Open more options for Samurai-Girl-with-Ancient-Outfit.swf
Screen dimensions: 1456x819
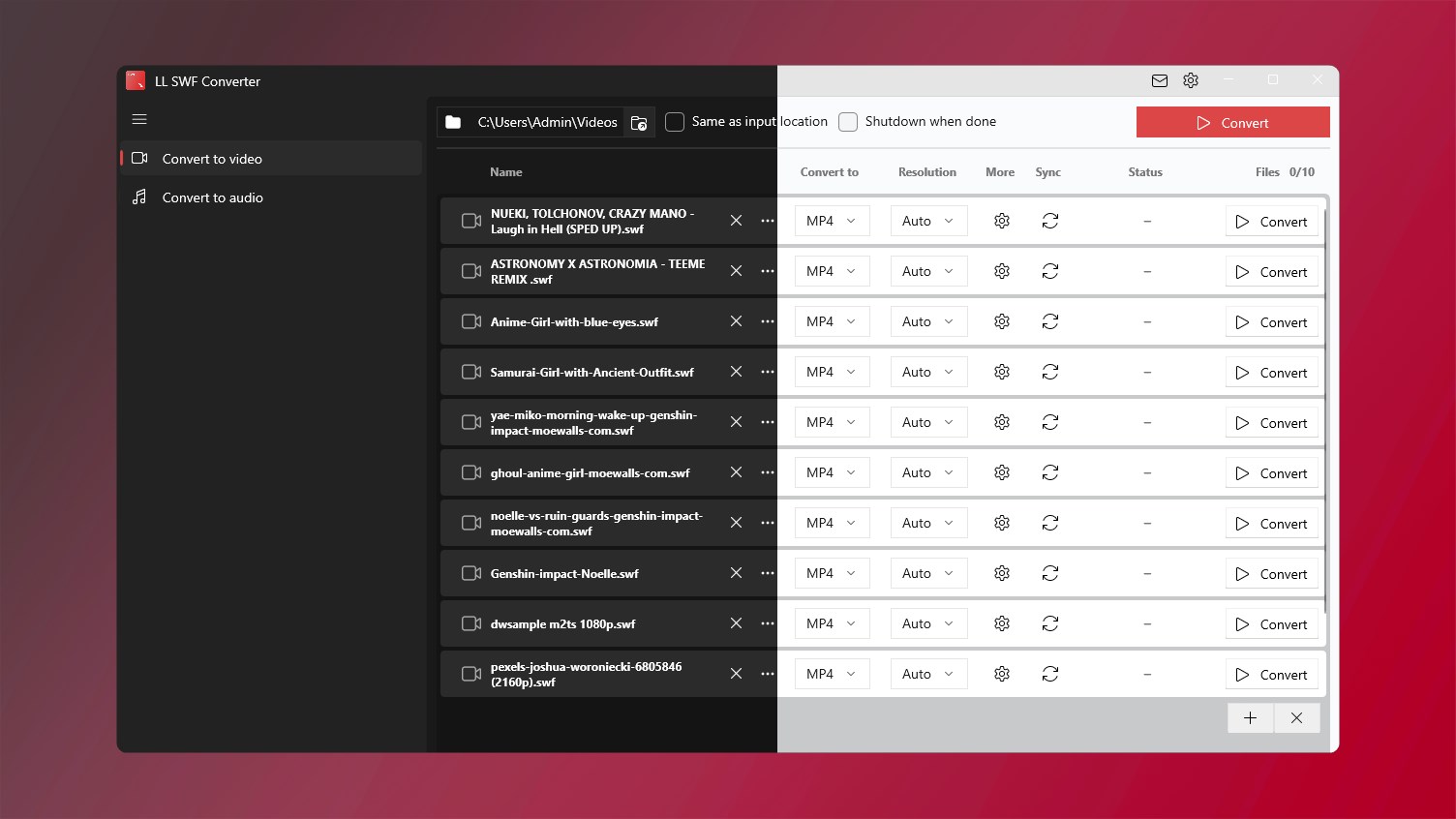[x=768, y=372]
